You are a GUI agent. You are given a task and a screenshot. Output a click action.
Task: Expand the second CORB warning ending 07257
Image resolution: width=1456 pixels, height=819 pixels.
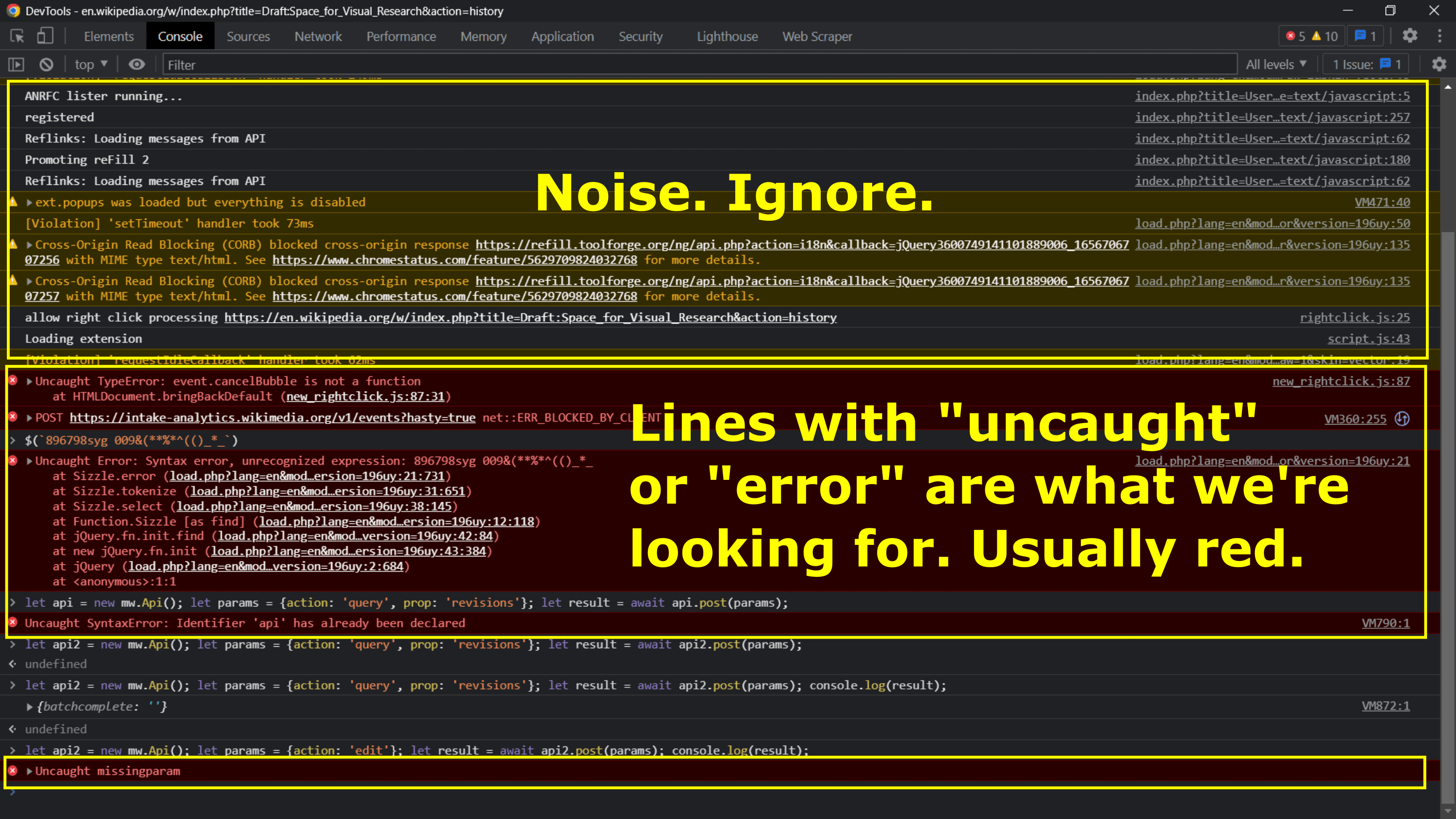[x=30, y=281]
